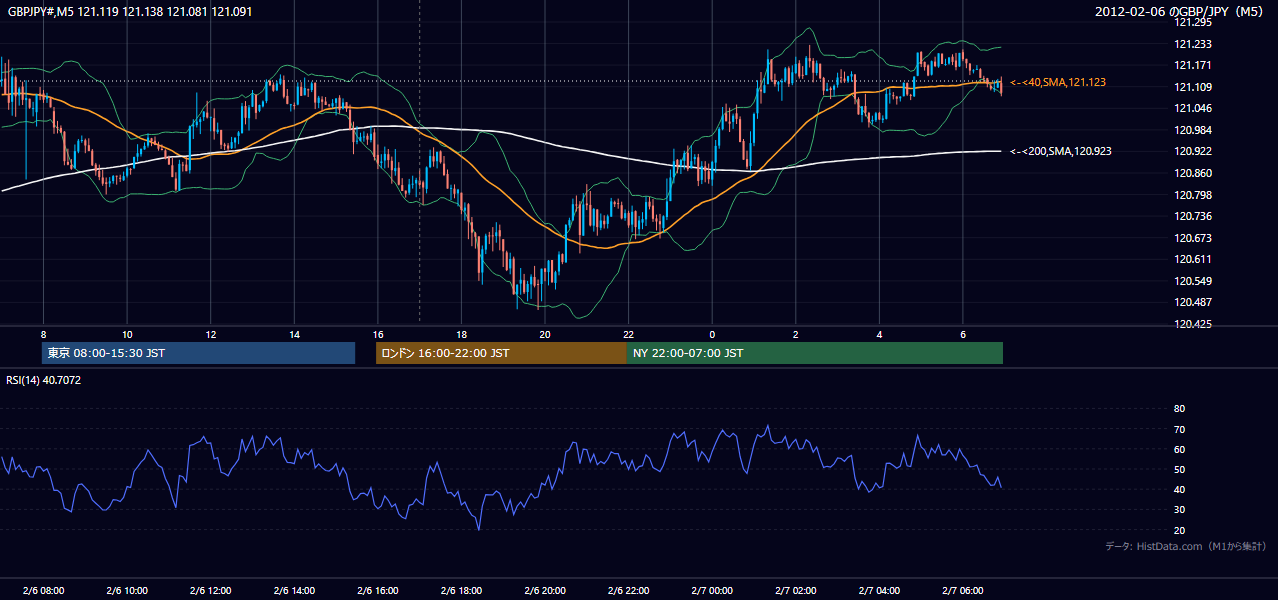Click hour tick 8 on chart axis
This screenshot has height=600, width=1278.
[43, 334]
